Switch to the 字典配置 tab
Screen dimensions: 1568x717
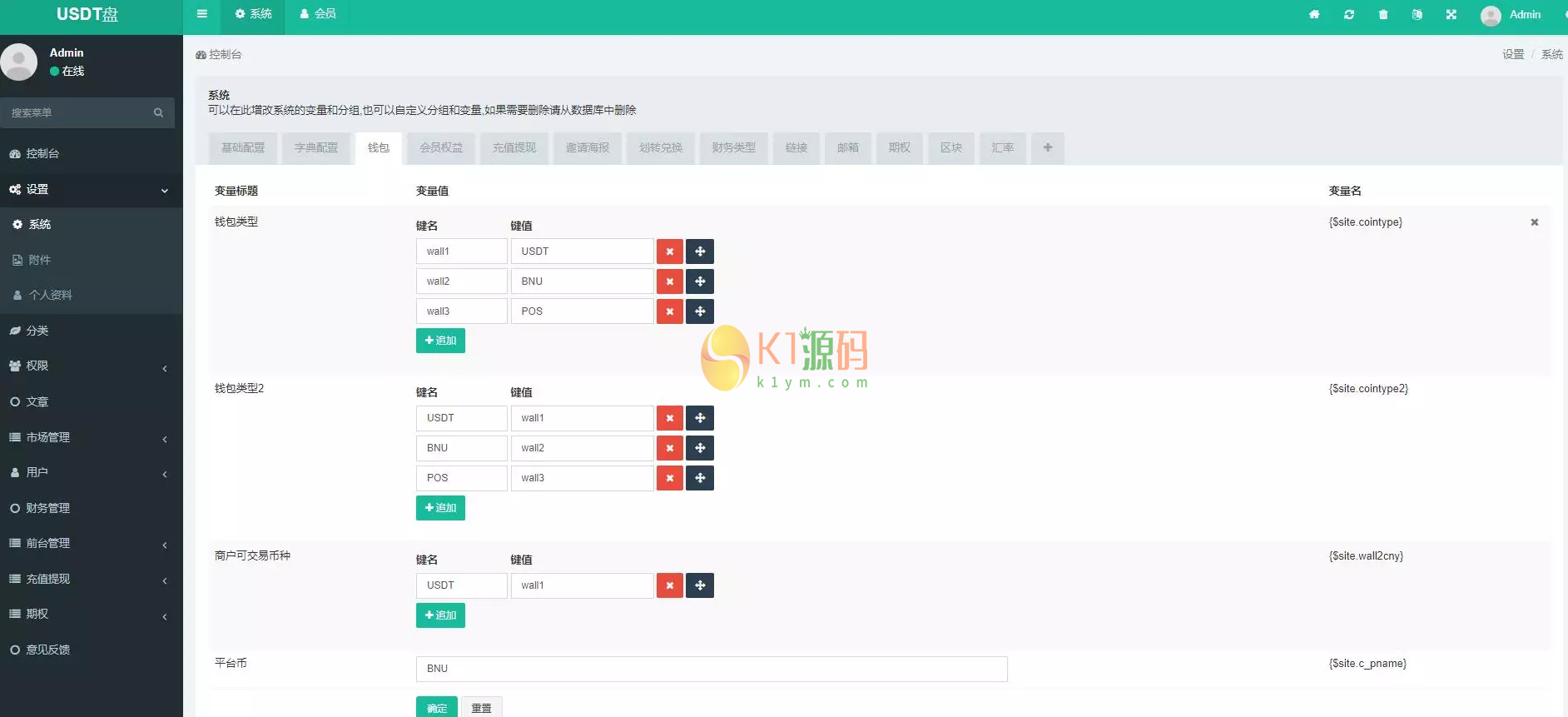(316, 147)
